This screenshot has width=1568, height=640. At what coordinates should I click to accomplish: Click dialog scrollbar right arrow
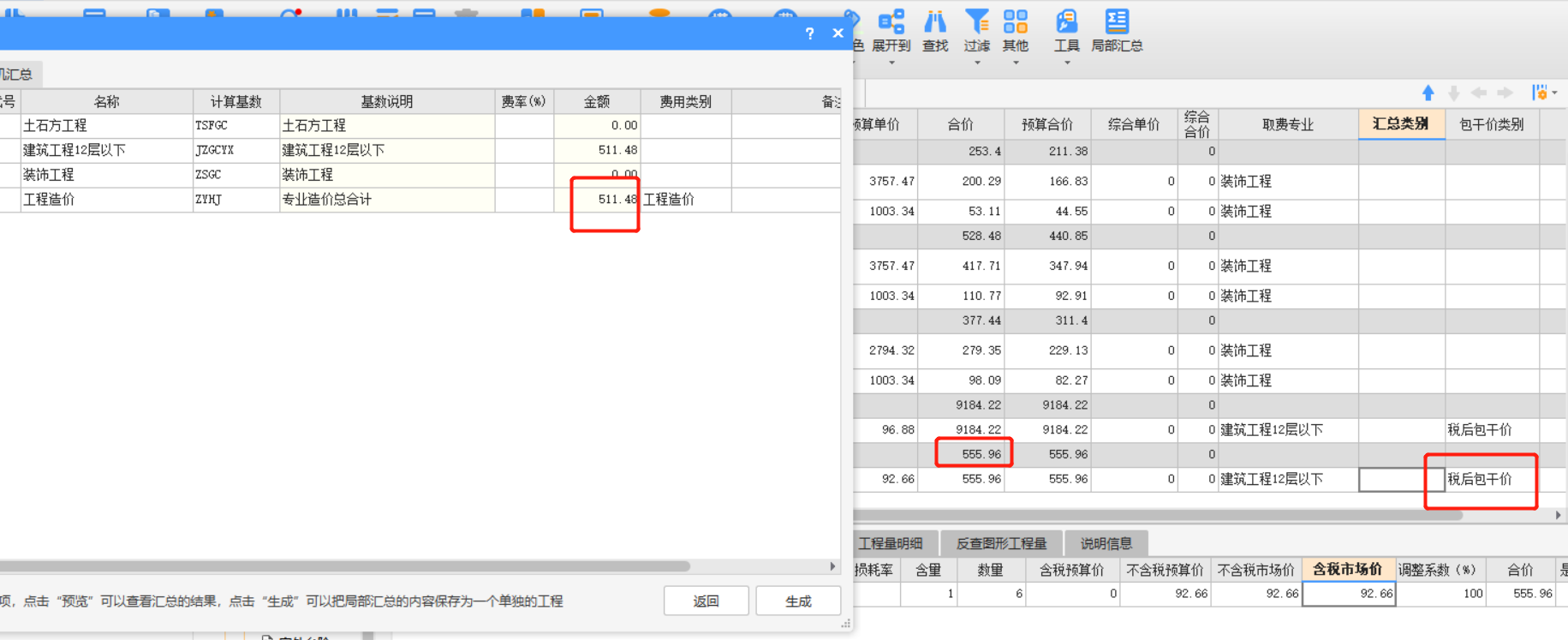[x=832, y=566]
